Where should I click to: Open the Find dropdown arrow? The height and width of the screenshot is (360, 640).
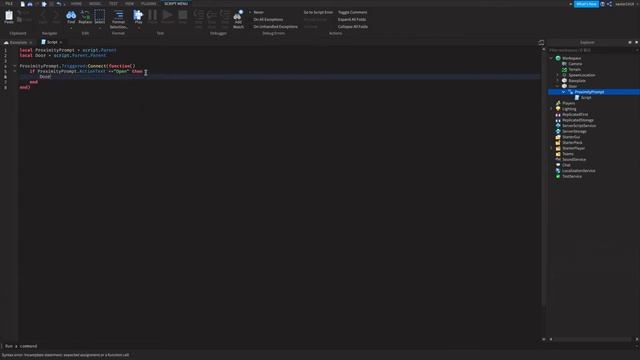71,28
